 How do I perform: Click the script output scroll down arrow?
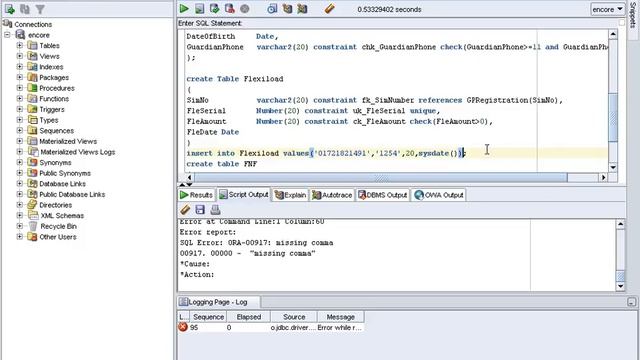tap(620, 286)
